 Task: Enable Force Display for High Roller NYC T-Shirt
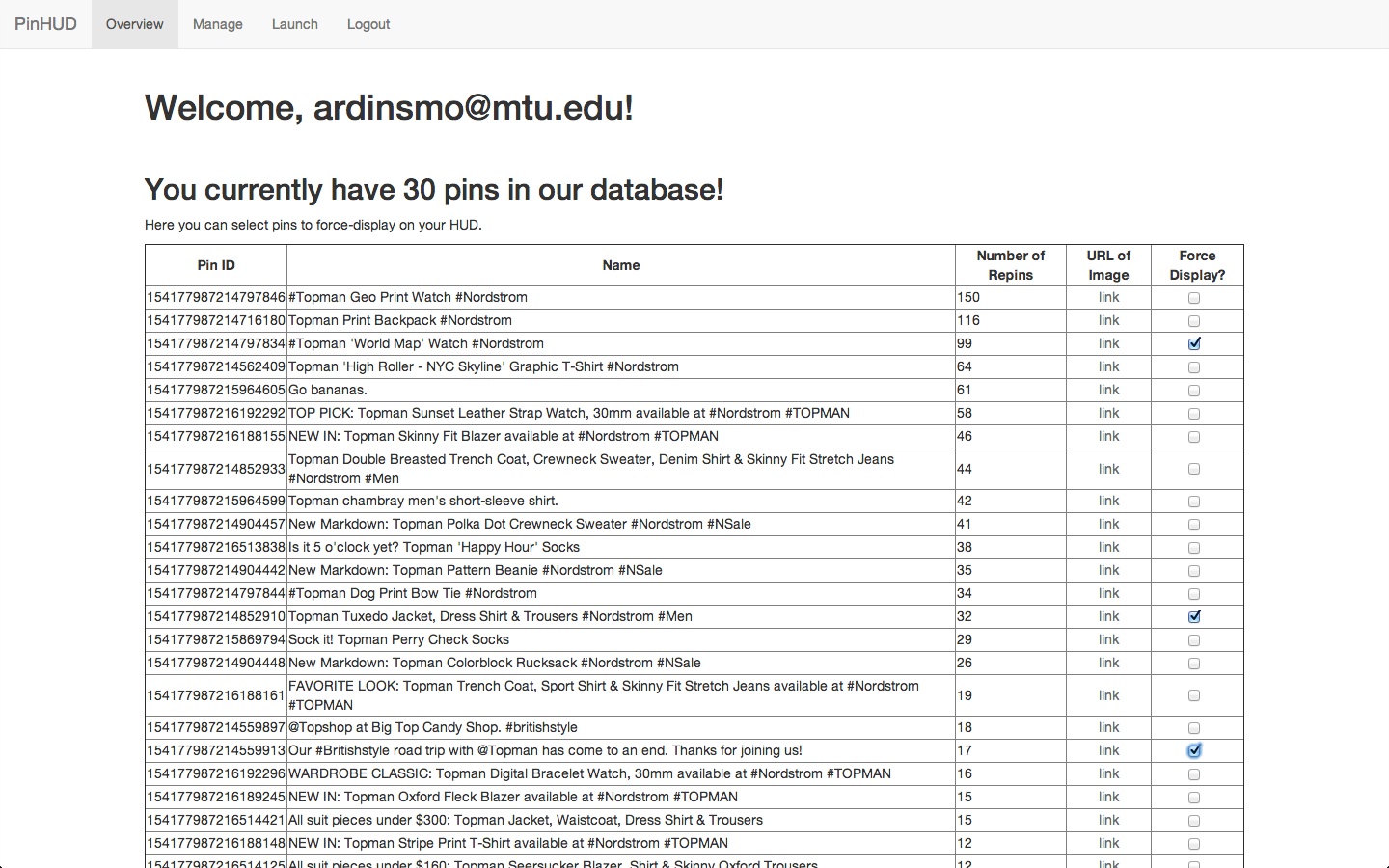tap(1194, 367)
